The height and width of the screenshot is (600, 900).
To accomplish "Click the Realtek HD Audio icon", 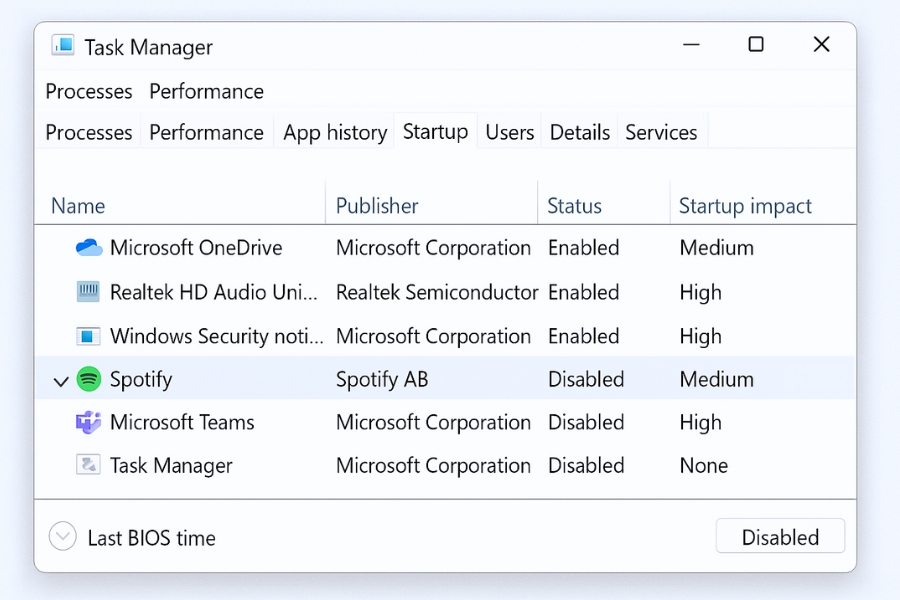I will (89, 292).
